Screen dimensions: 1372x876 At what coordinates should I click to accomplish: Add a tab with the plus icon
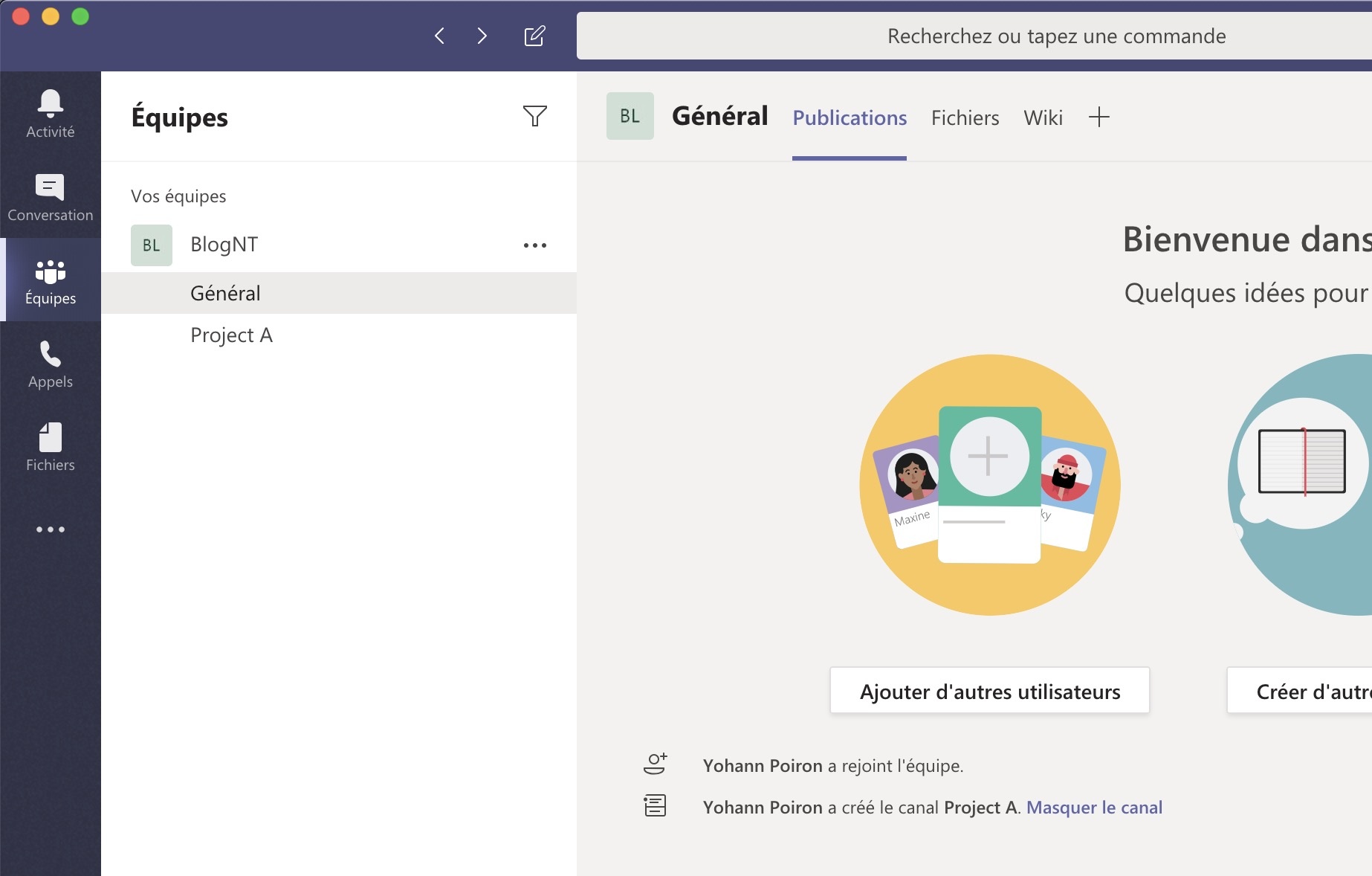1098,117
